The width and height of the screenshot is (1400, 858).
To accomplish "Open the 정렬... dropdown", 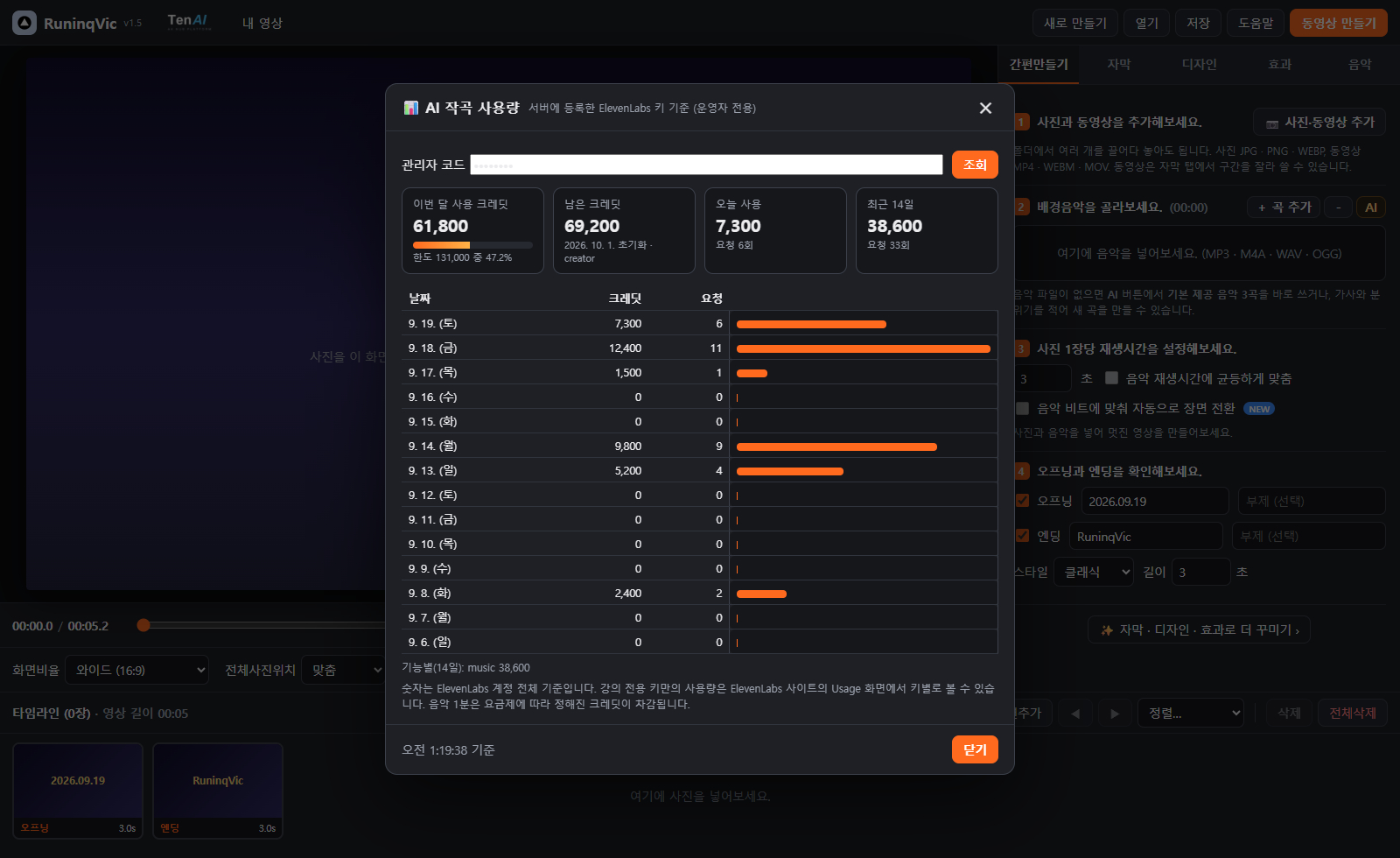I will tap(1190, 713).
